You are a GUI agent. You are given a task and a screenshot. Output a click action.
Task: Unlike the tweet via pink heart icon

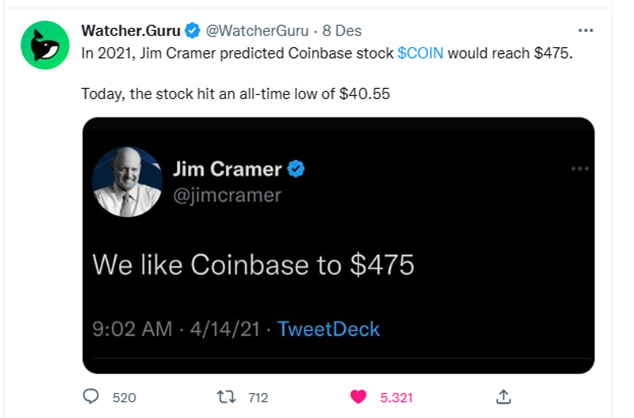(358, 397)
